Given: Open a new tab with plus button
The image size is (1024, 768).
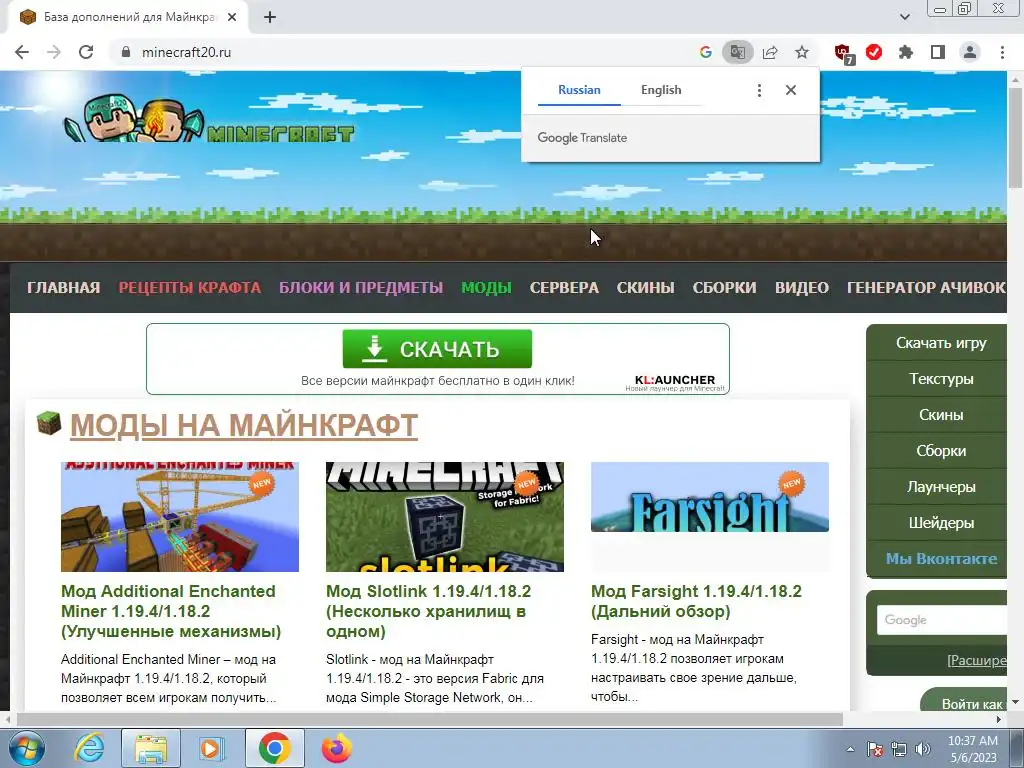Looking at the screenshot, I should pyautogui.click(x=270, y=17).
